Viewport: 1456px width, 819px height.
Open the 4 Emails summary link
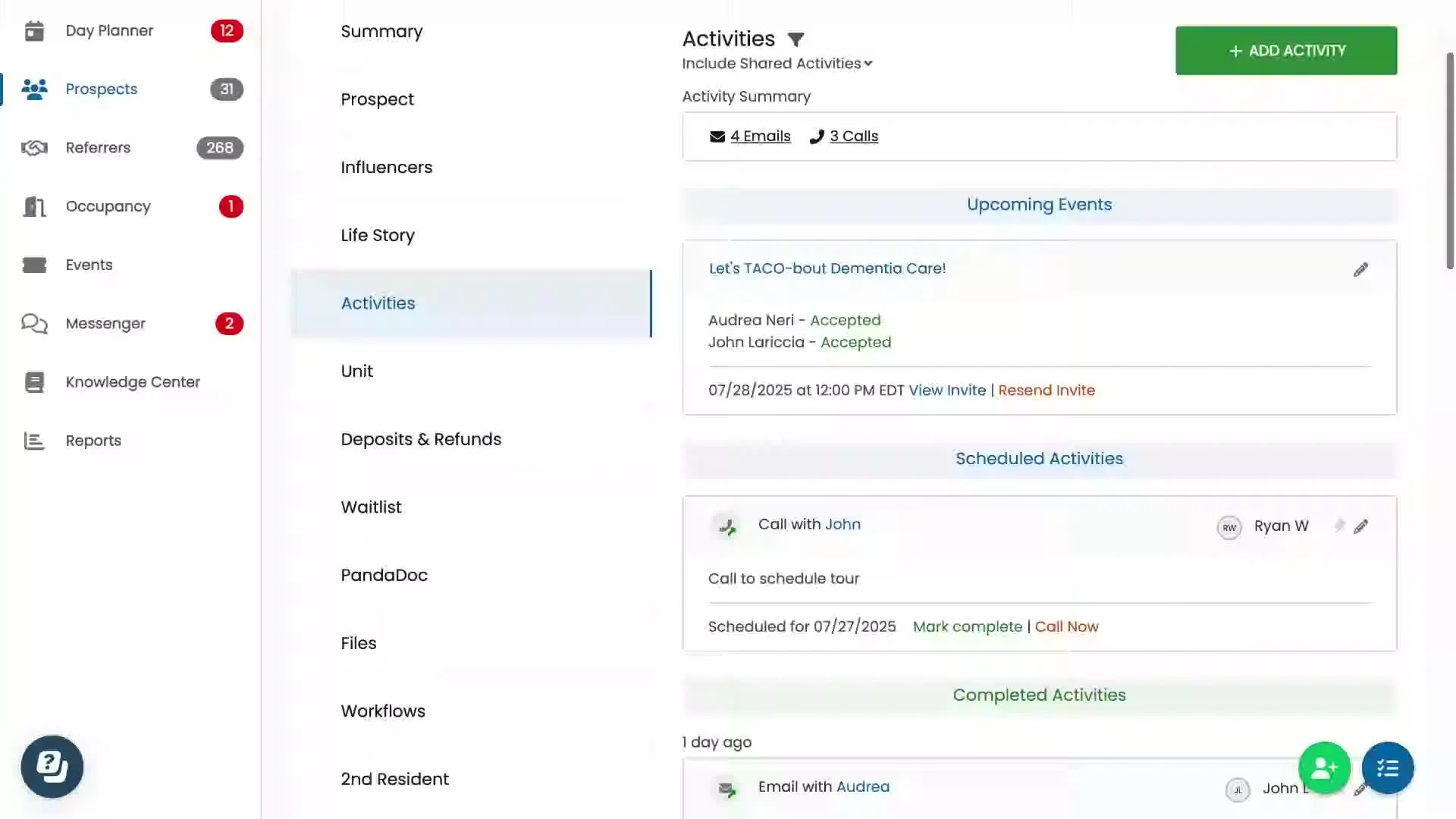coord(760,136)
